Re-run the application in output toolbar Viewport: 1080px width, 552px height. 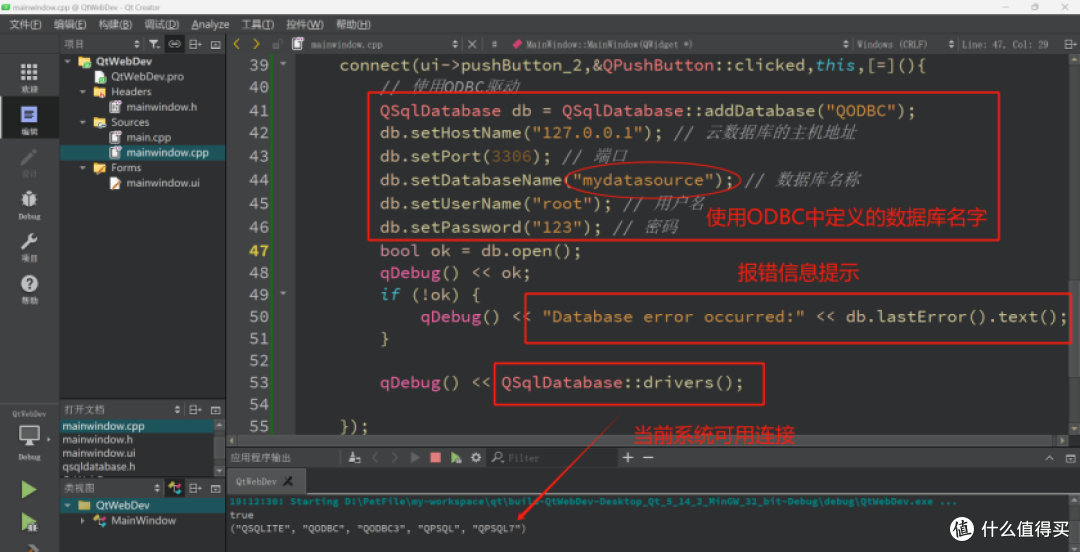pyautogui.click(x=415, y=458)
